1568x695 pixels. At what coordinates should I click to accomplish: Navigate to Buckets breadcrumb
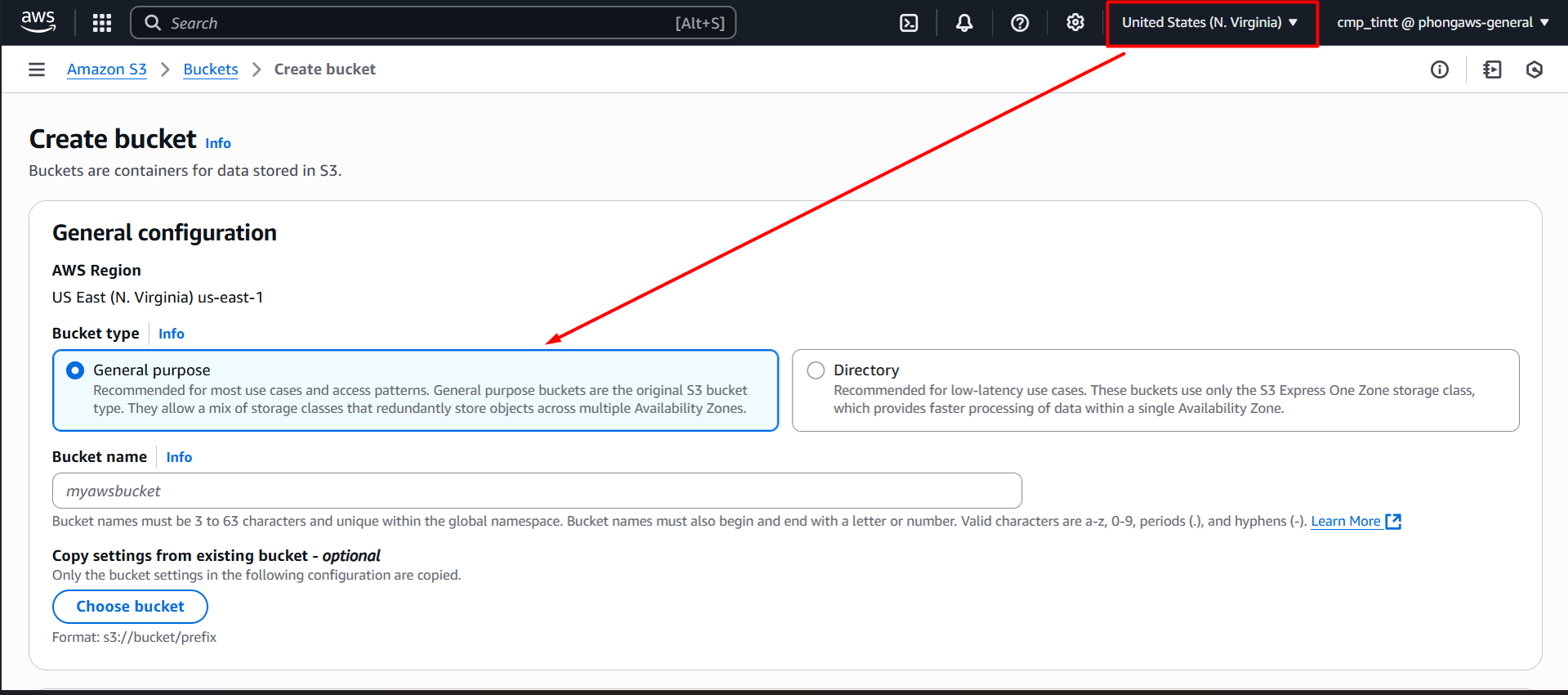tap(211, 69)
